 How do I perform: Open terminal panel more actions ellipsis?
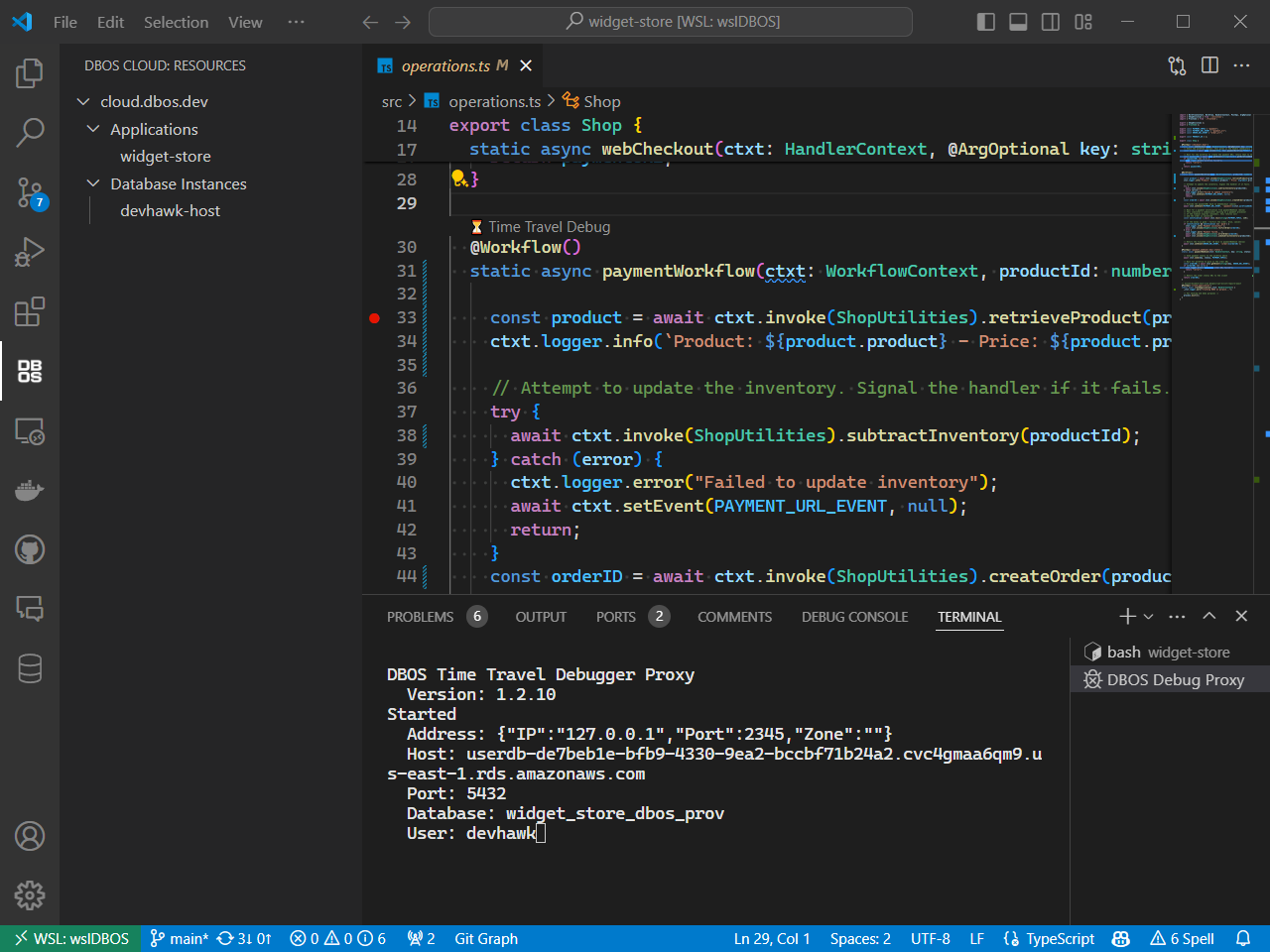click(x=1177, y=616)
